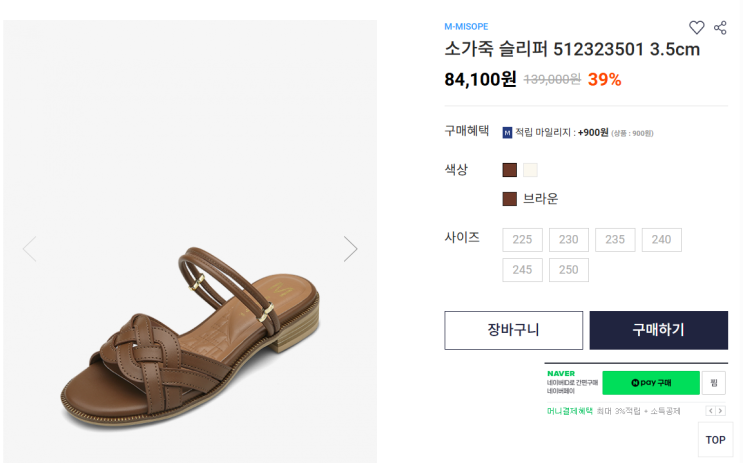Screen dimensions: 743x463
Task: Pick size 245
Action: tap(522, 270)
